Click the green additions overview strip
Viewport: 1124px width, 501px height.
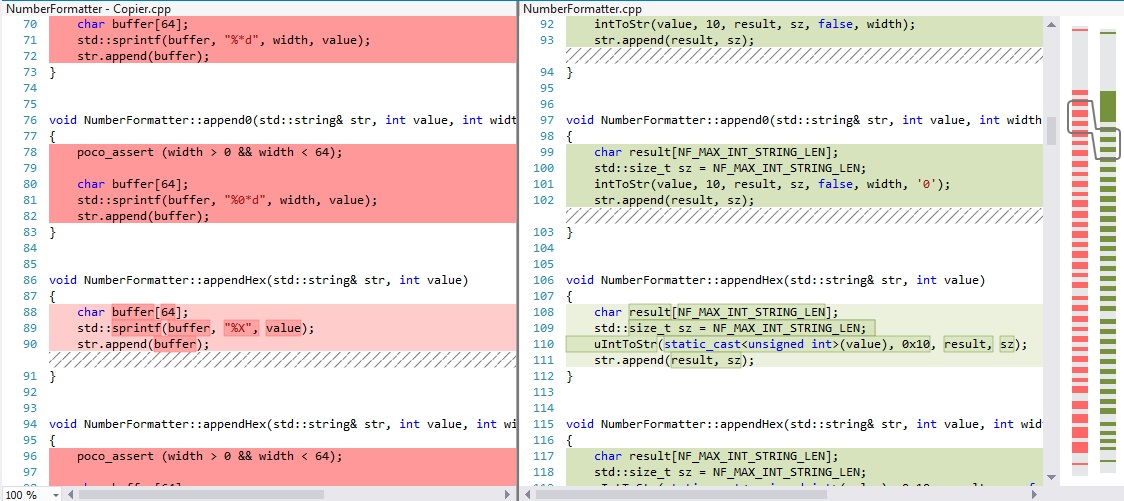coord(1108,300)
